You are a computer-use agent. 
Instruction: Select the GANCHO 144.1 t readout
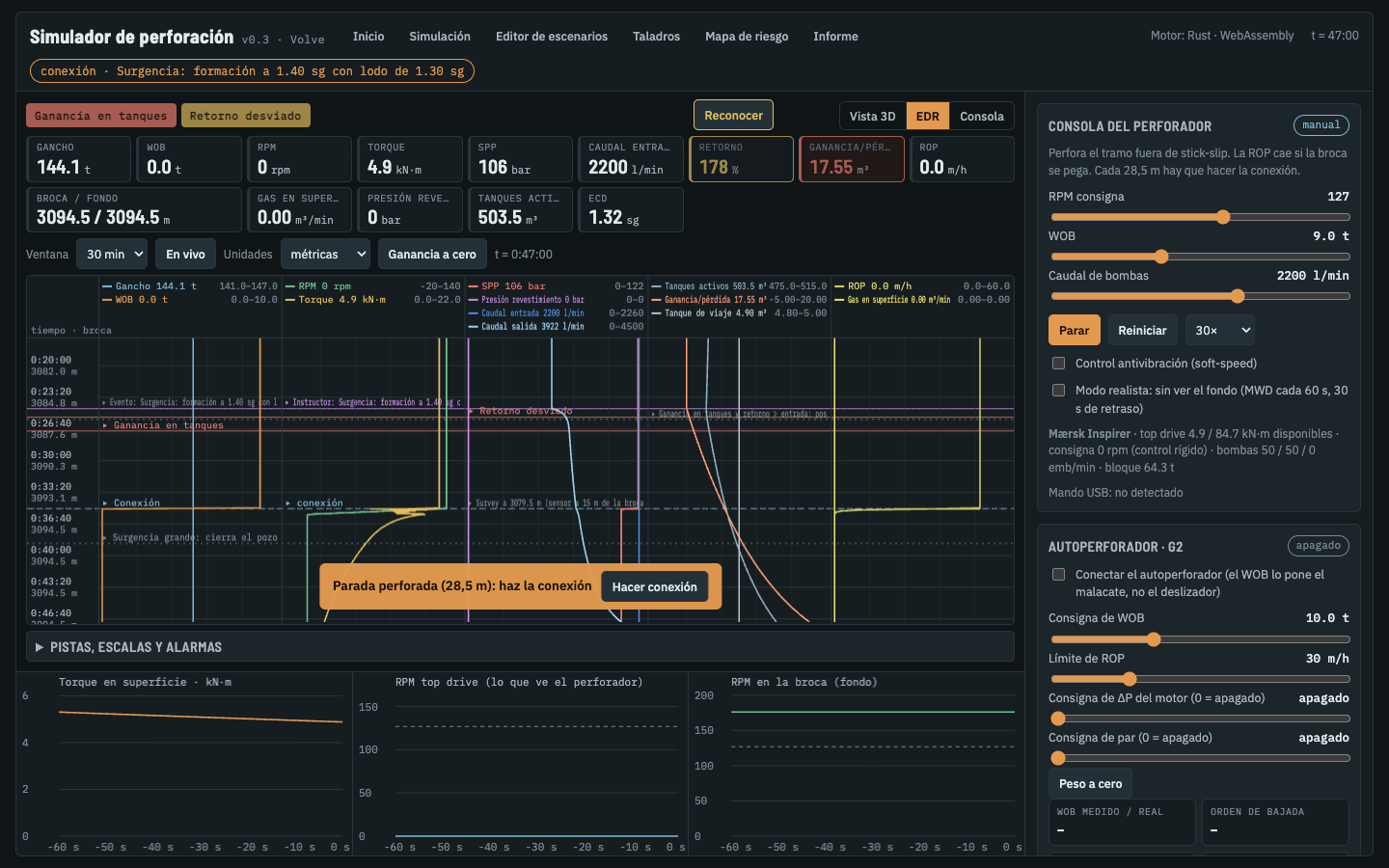[x=78, y=159]
